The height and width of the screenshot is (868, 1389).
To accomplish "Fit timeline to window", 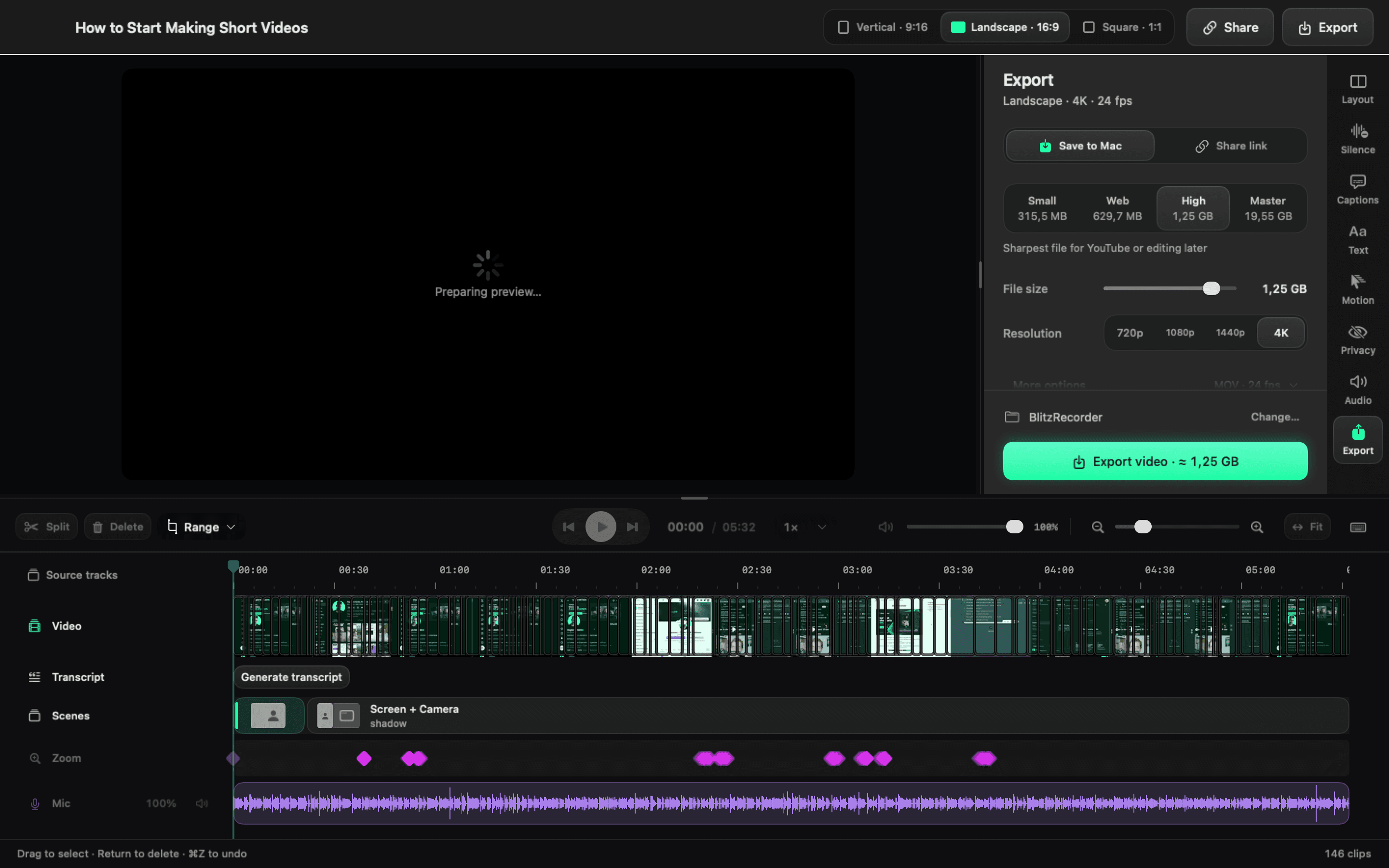I will coord(1307,527).
